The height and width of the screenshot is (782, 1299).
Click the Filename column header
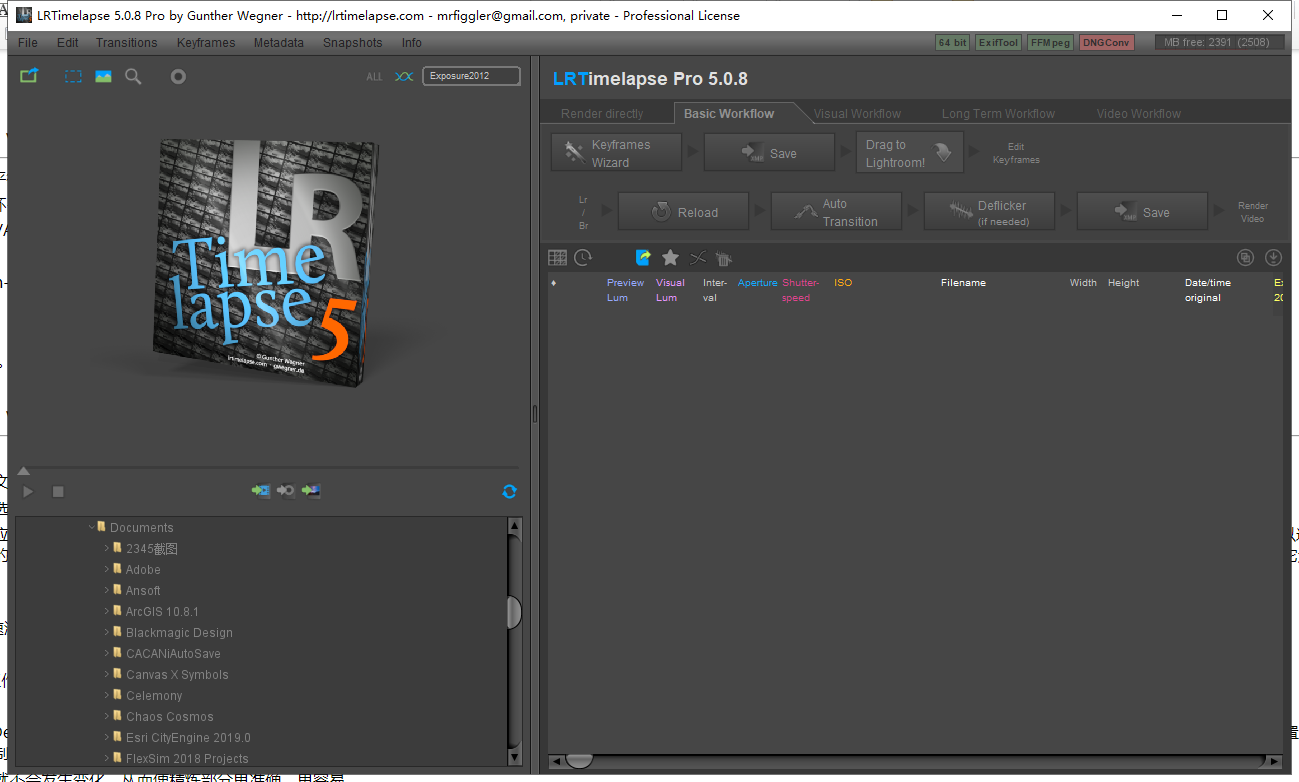coord(963,283)
